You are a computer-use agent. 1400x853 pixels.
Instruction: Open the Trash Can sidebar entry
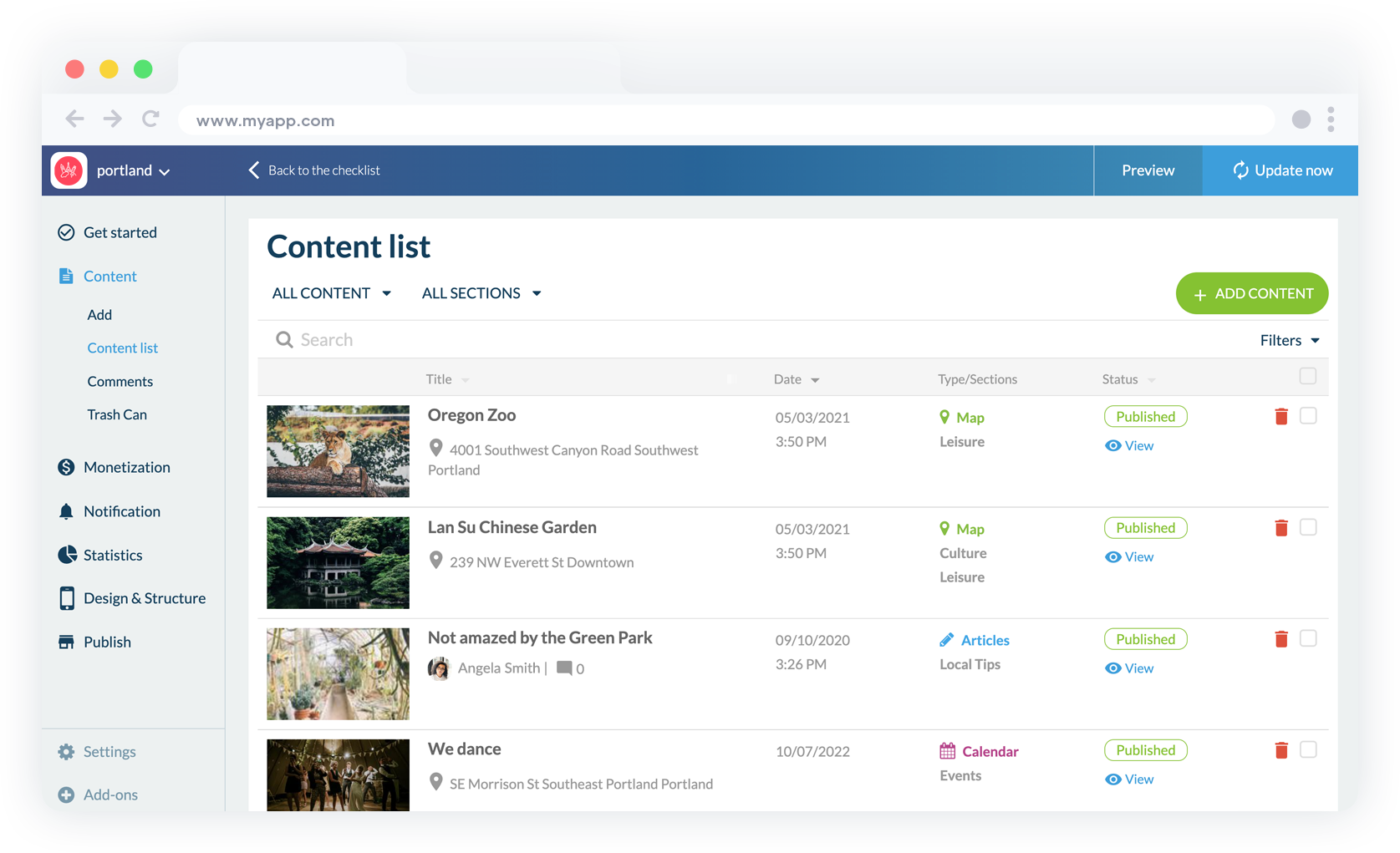click(117, 414)
